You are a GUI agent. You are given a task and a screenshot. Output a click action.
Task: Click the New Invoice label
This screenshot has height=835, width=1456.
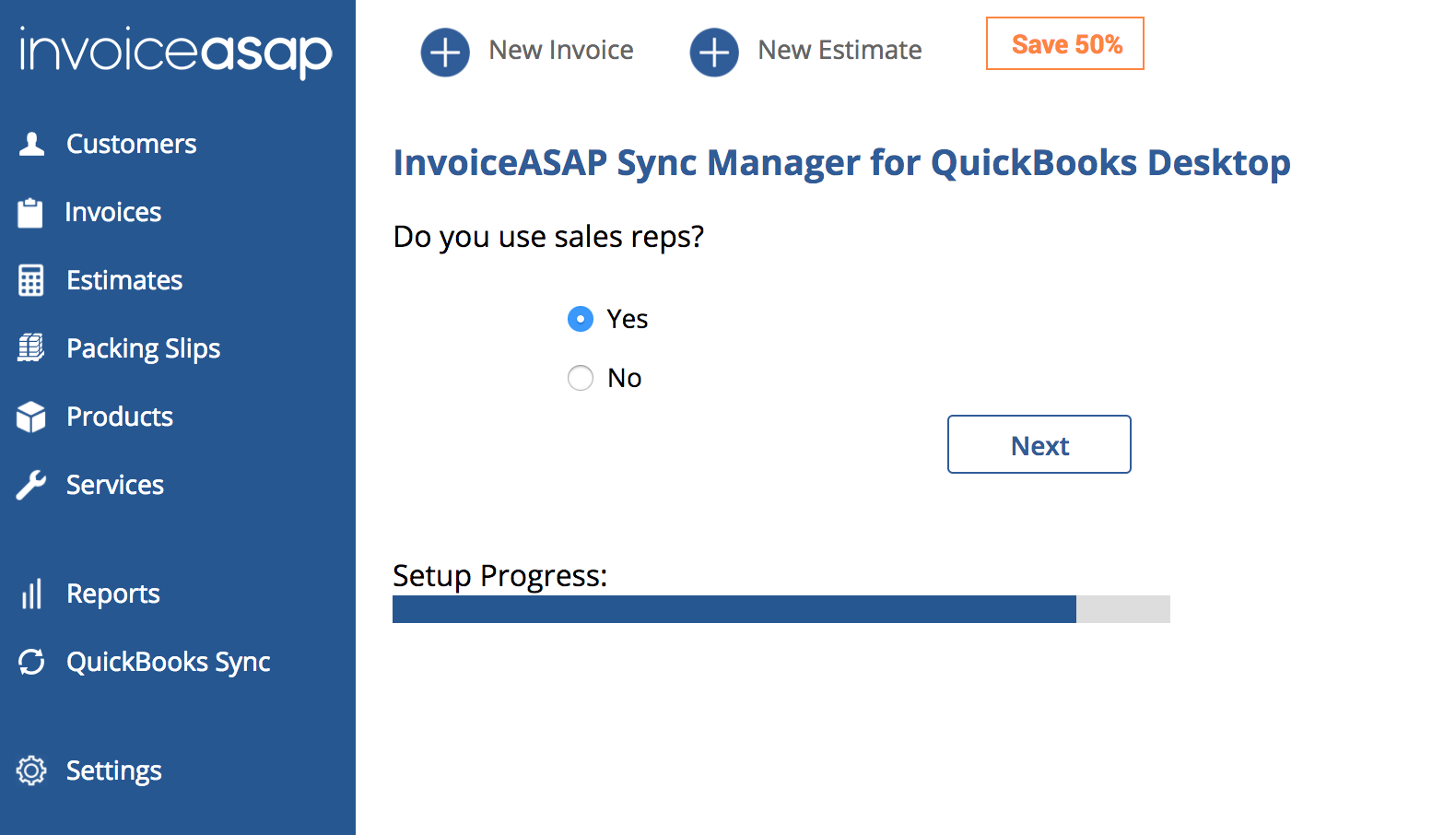point(561,50)
